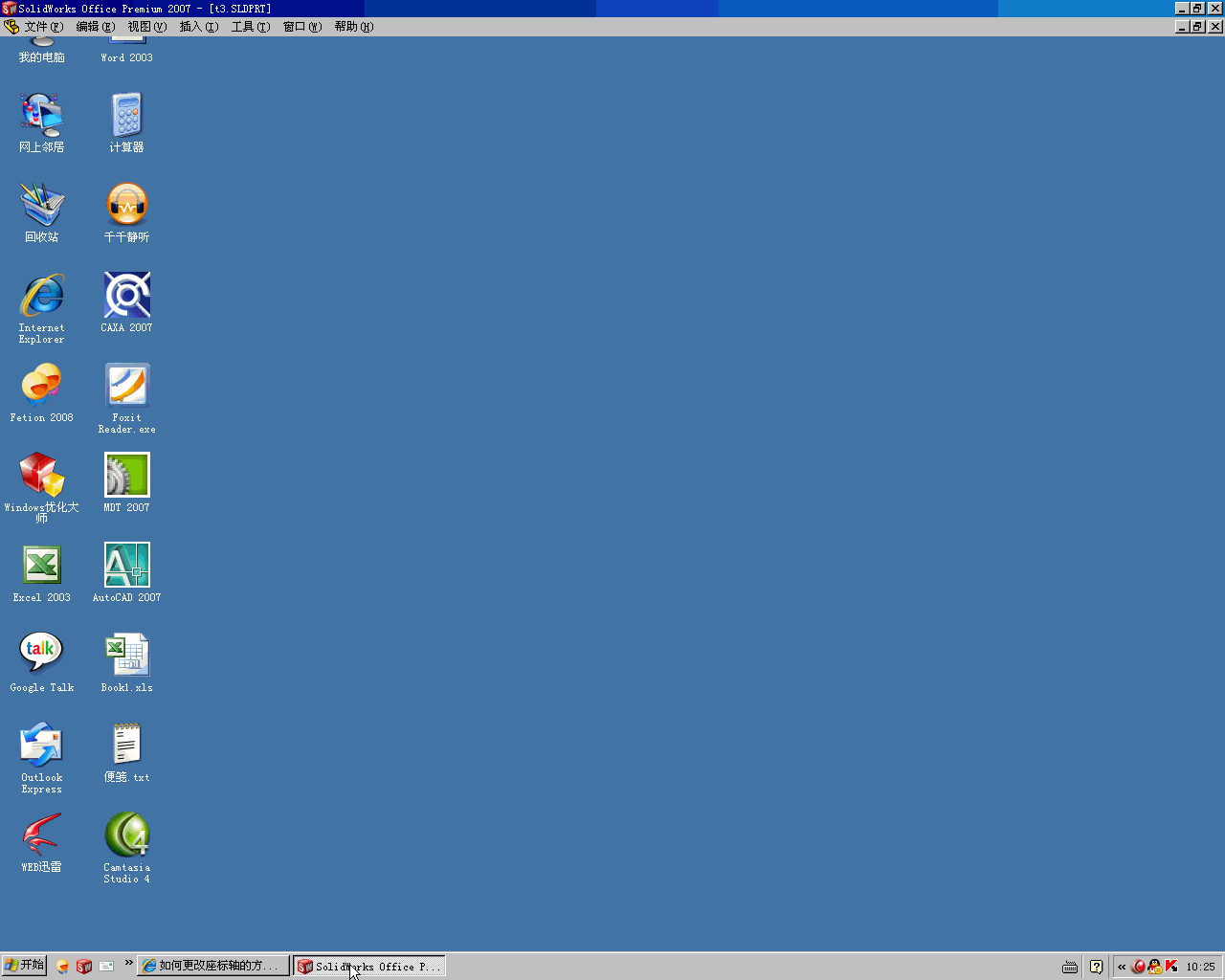Open the 文件(F) menu
This screenshot has height=980, width=1225.
[43, 27]
